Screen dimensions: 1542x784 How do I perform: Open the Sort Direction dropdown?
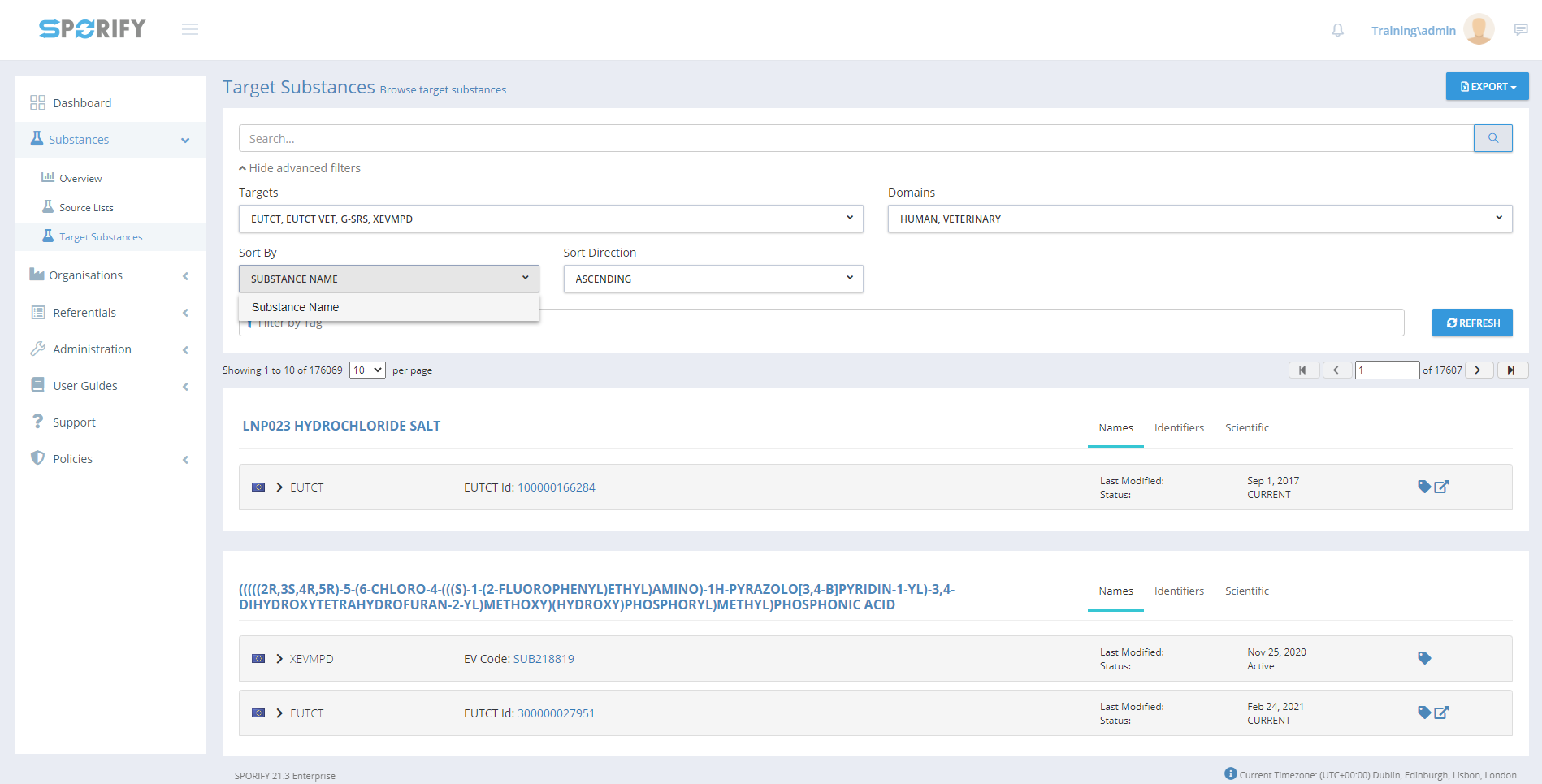click(x=713, y=279)
